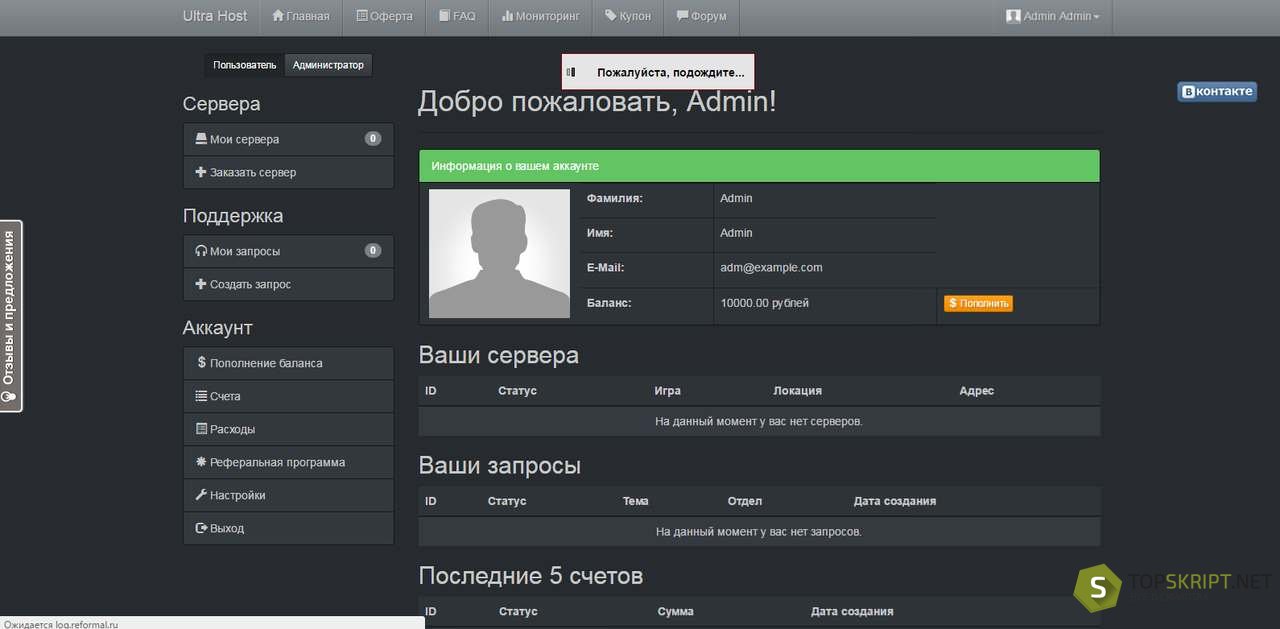
Task: Click dollar icon for Пополнение баланса
Action: coord(202,363)
